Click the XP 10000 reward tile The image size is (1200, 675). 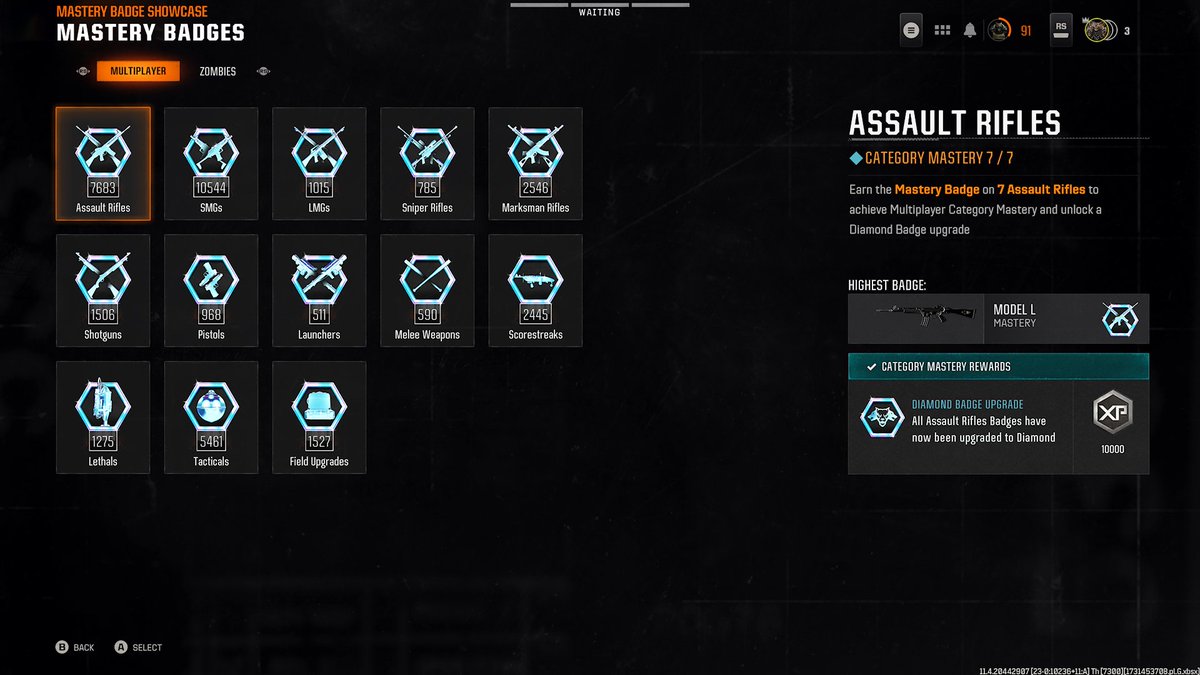tap(1112, 427)
